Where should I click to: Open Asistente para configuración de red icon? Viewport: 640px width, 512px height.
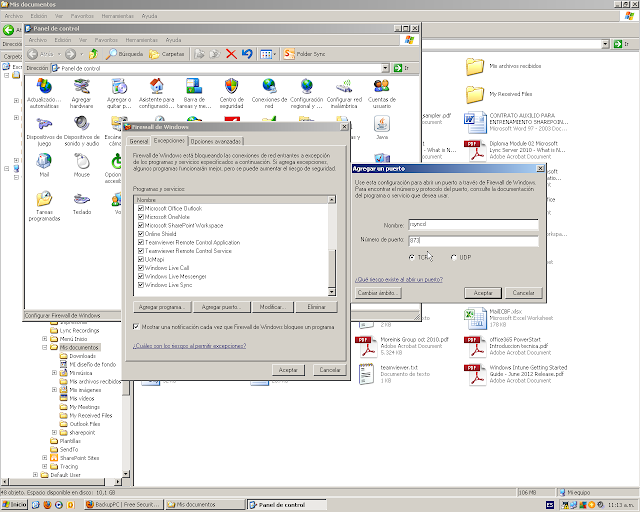click(156, 93)
